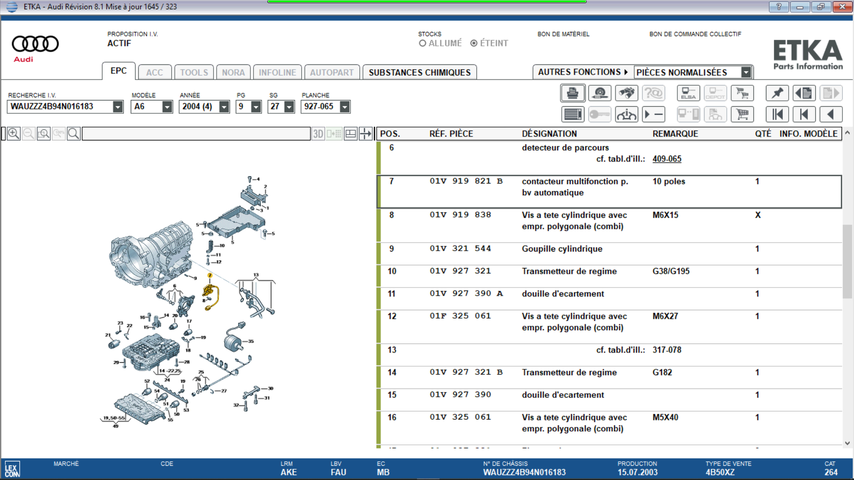Click the printer icon in the toolbar
This screenshot has height=480, width=854.
coord(572,93)
